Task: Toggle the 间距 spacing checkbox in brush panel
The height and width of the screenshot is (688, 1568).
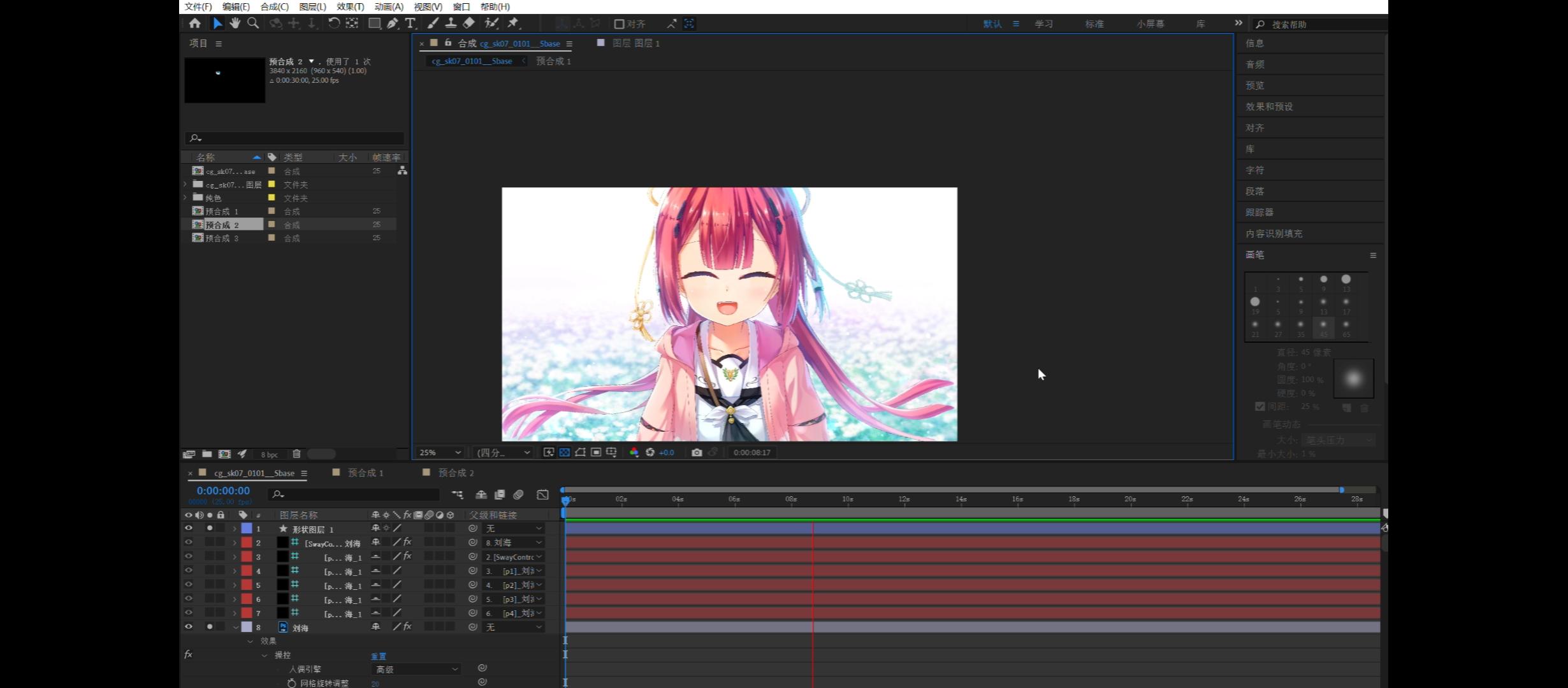Action: (x=1259, y=406)
